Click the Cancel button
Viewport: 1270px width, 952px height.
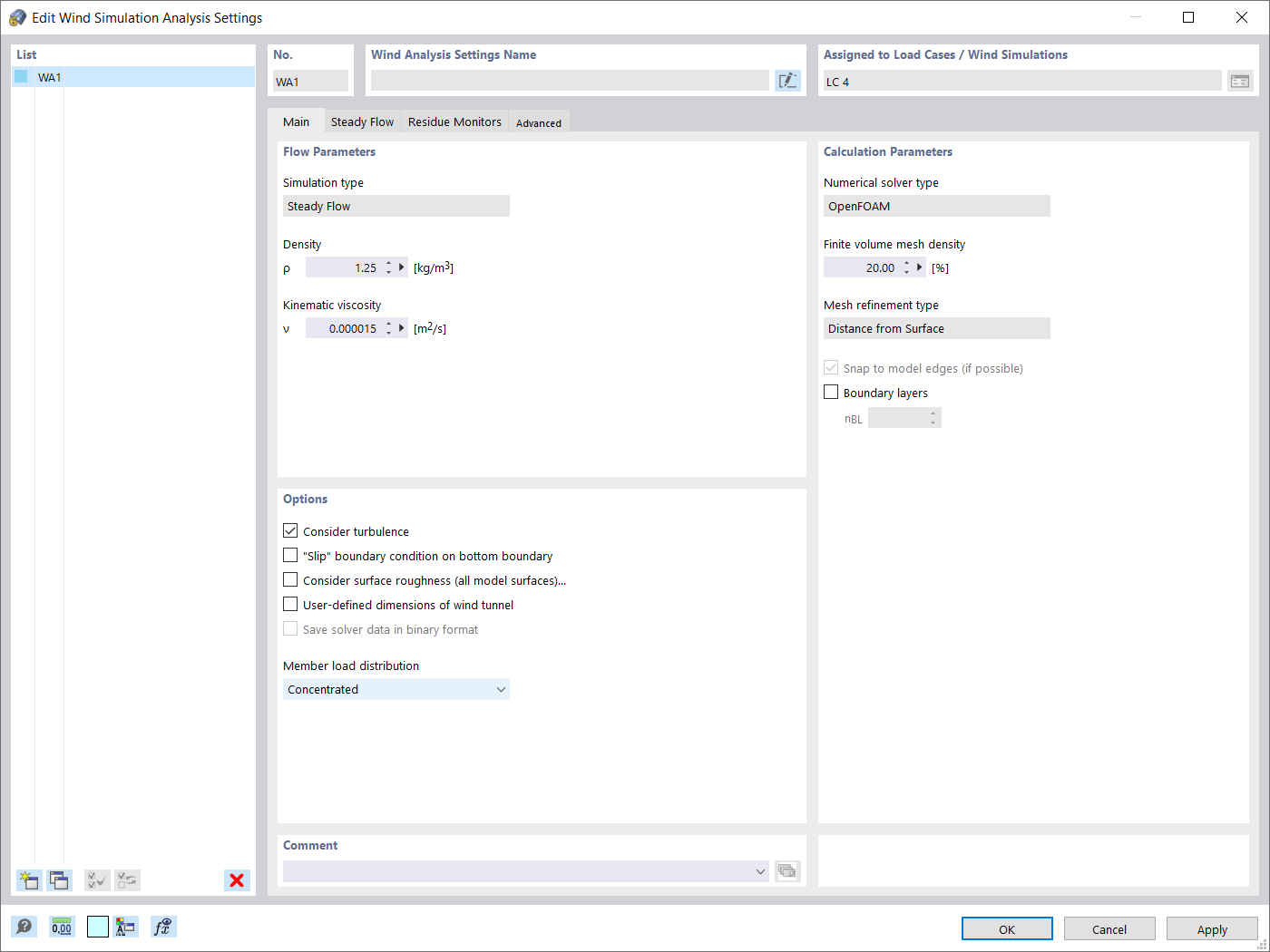point(1109,928)
